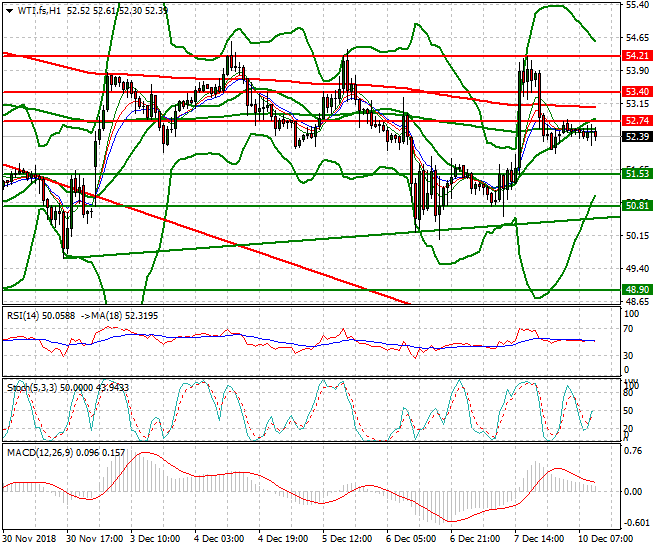Click the 54.65 price scale value
660x550 pixels.
click(637, 38)
